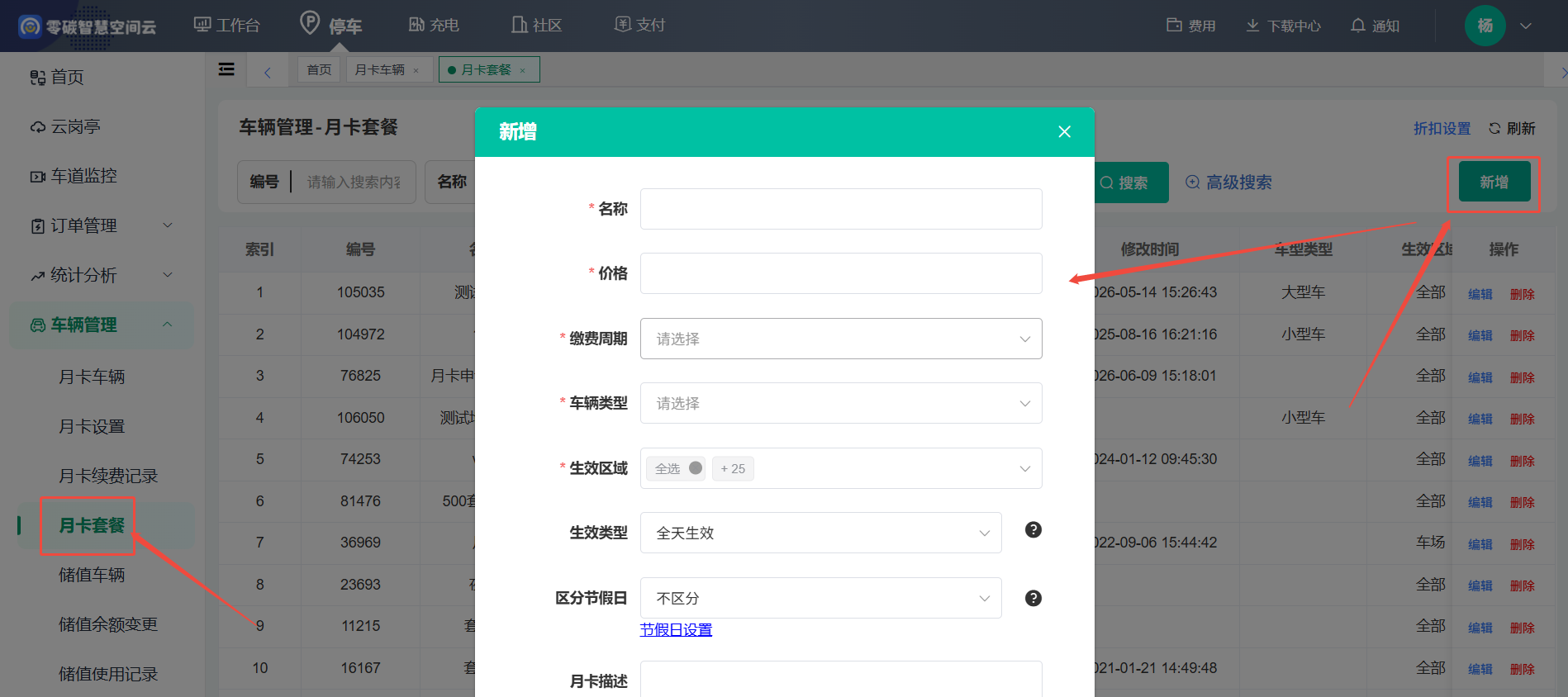The width and height of the screenshot is (1568, 697).
Task: Expand 订单管理 in the sidebar
Action: coord(102,225)
